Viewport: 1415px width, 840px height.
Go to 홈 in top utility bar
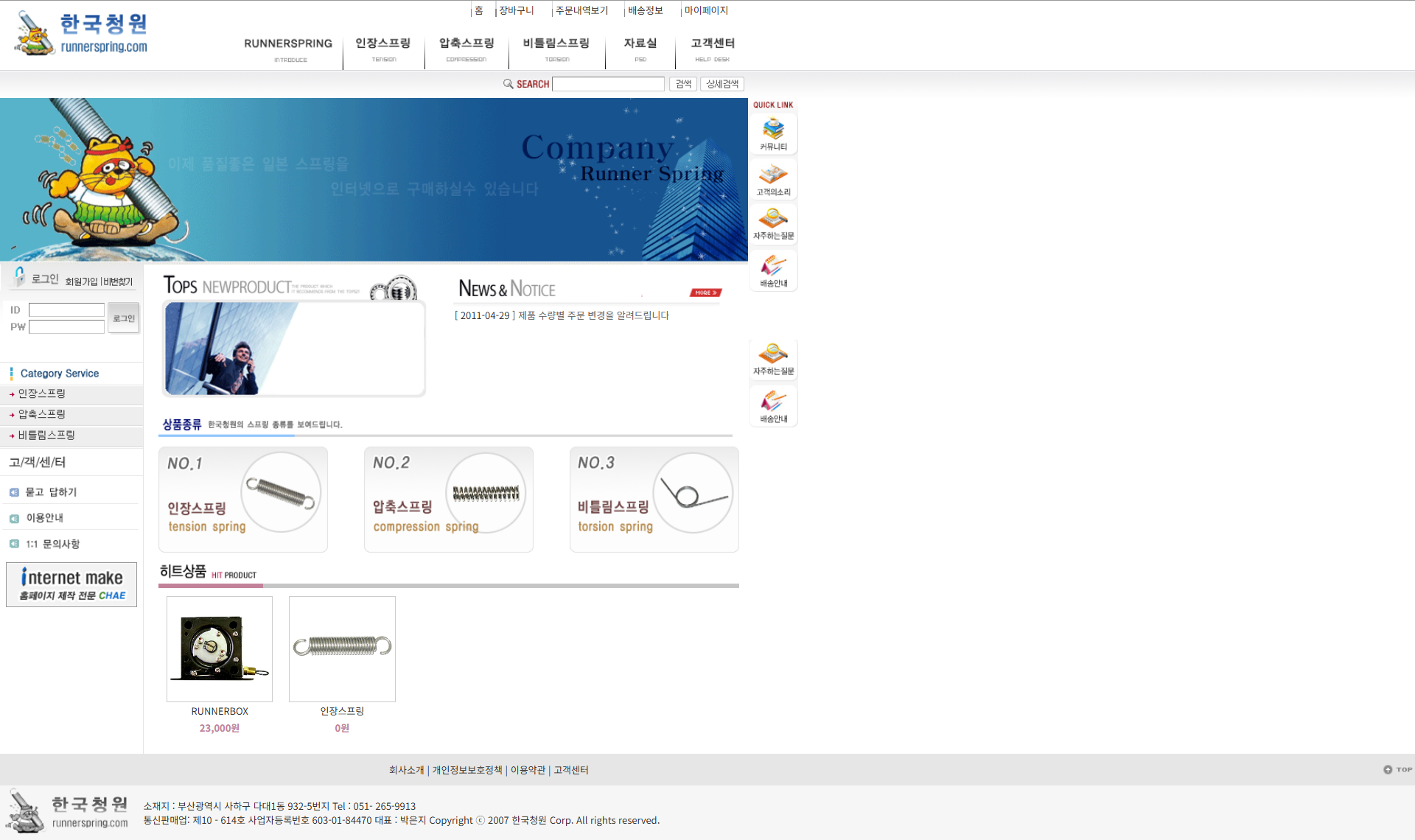[x=479, y=10]
